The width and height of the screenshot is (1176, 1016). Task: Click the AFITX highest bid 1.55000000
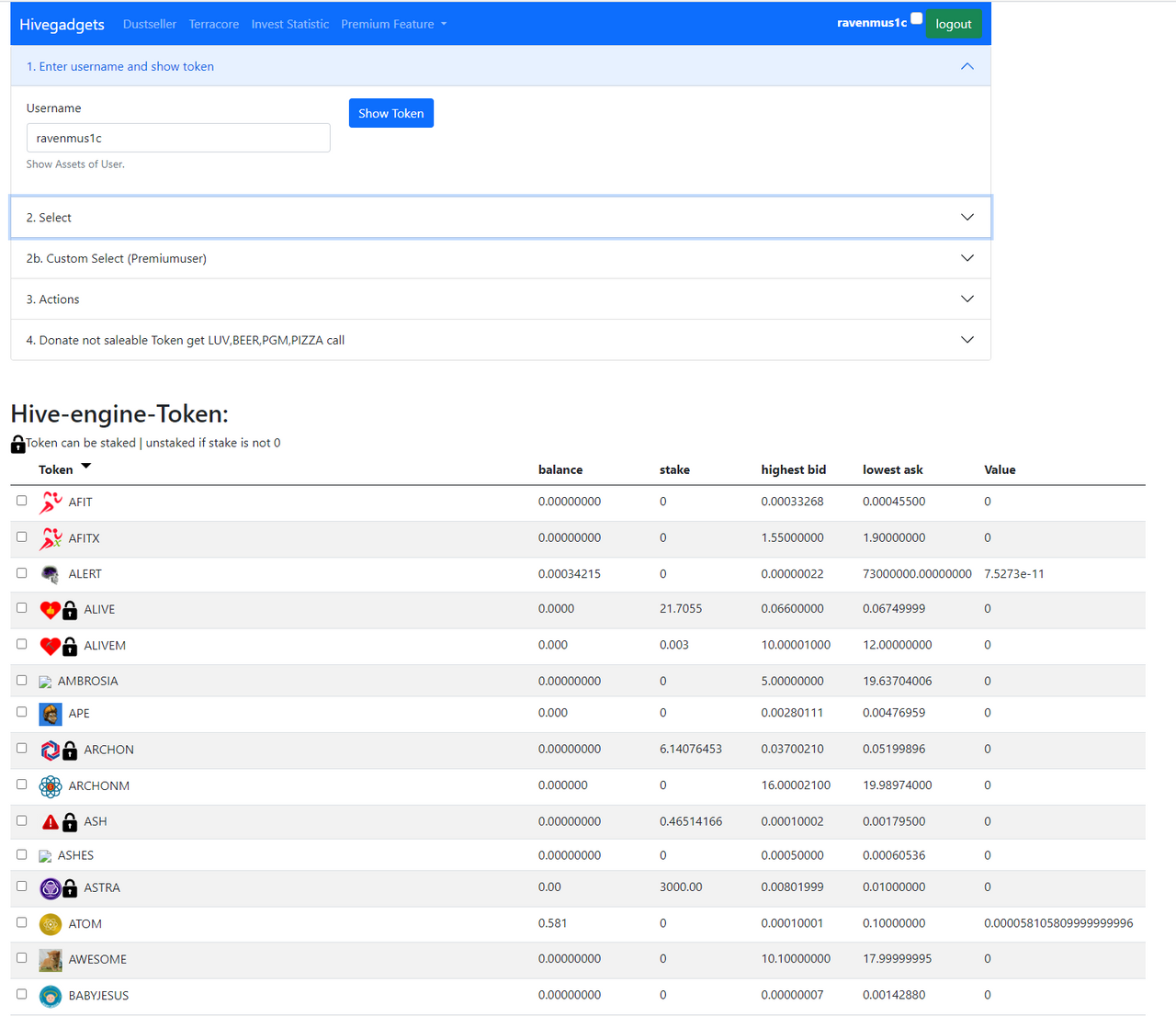click(793, 538)
